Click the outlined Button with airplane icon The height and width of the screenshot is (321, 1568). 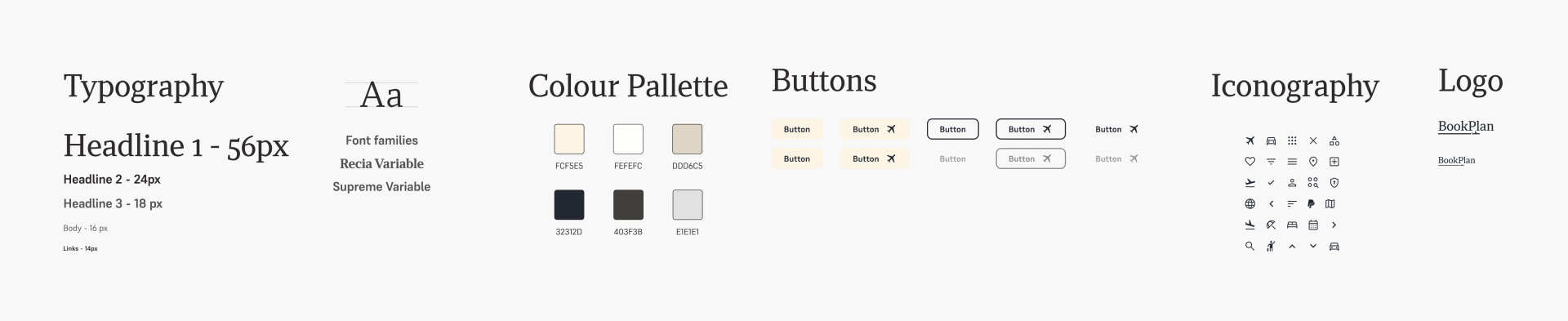(1031, 129)
